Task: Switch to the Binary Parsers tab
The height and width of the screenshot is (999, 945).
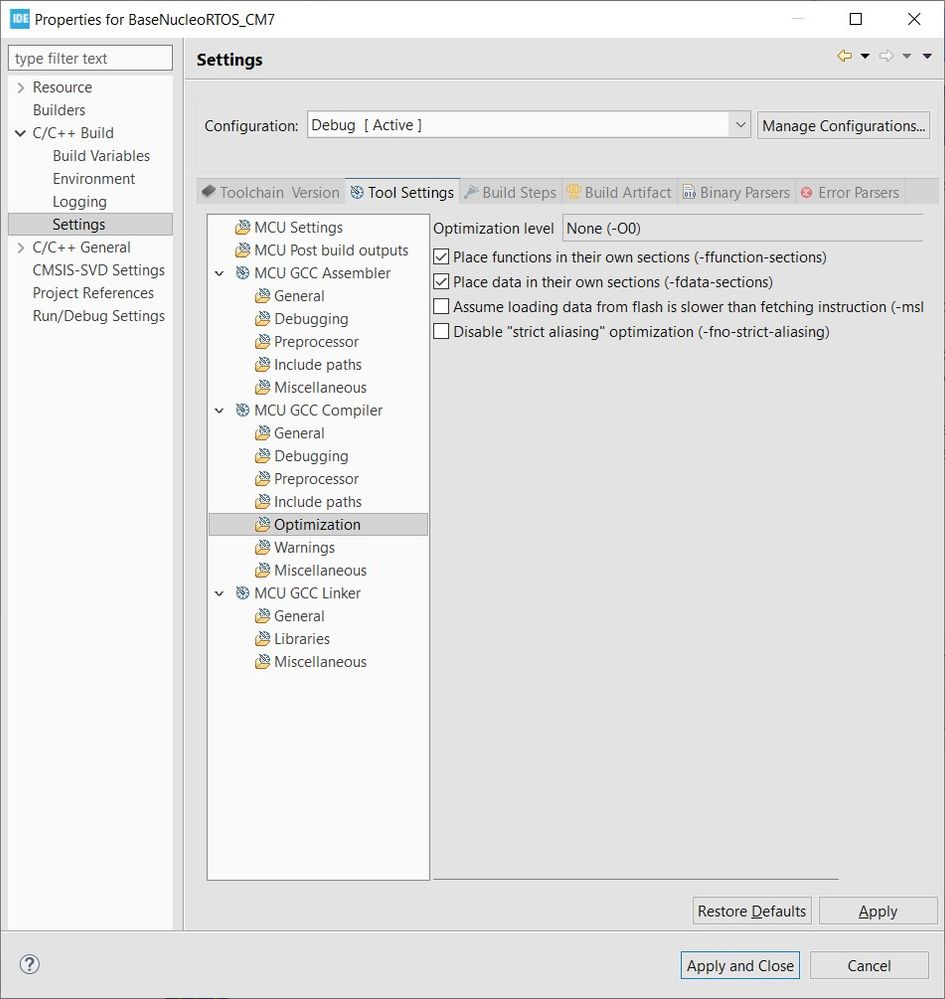Action: [736, 192]
